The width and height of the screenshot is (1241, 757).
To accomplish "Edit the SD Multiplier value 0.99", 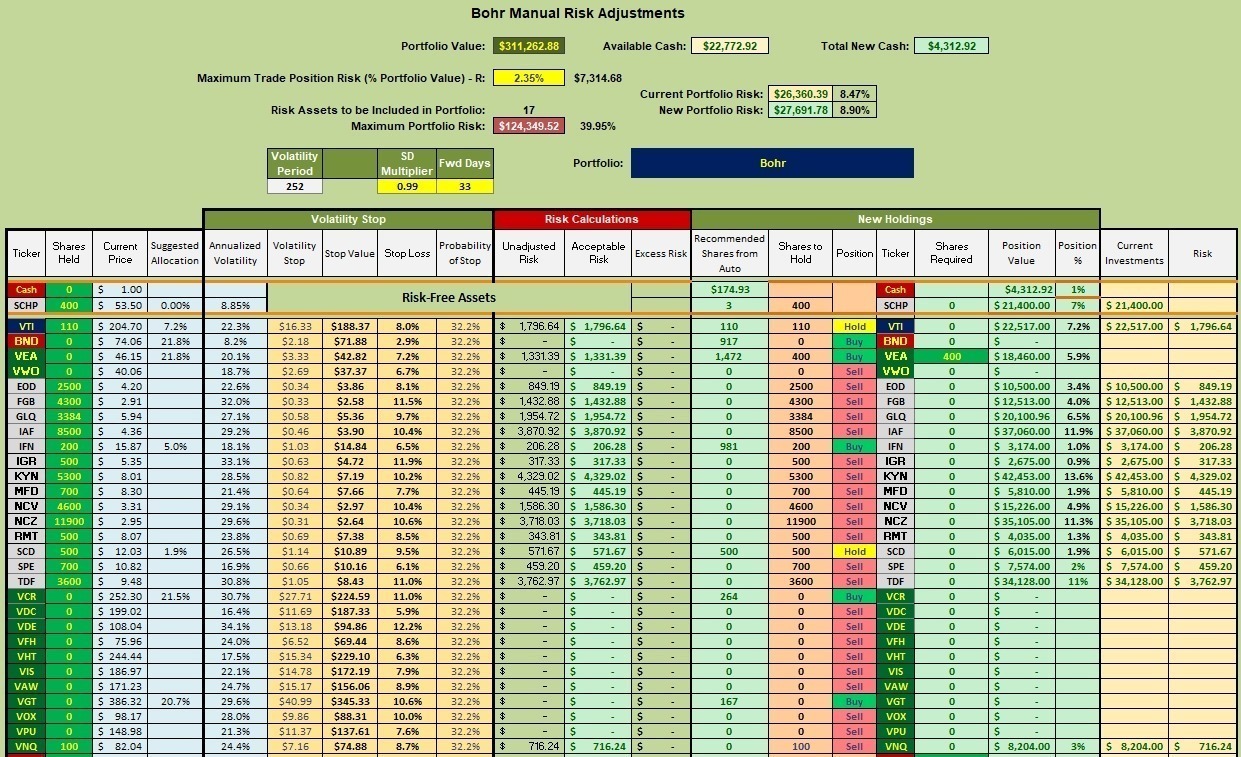I will [406, 186].
